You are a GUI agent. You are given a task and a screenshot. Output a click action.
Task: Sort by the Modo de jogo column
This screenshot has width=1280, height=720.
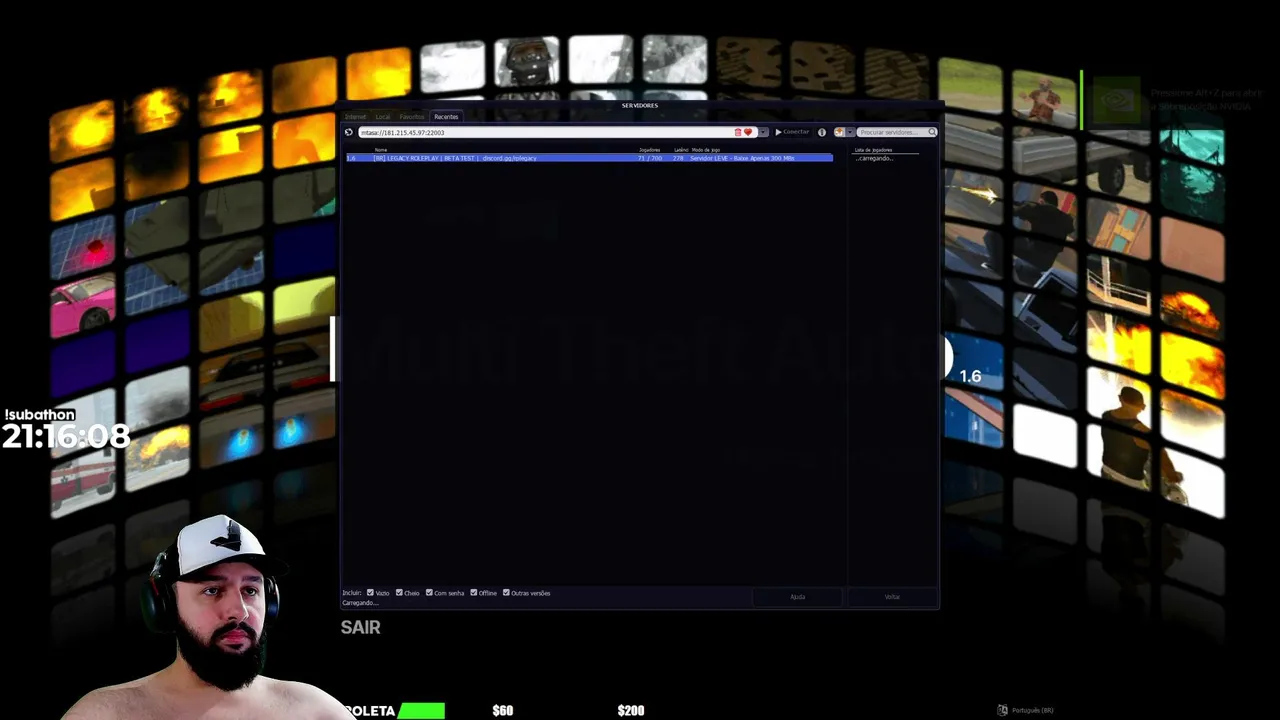click(x=706, y=150)
